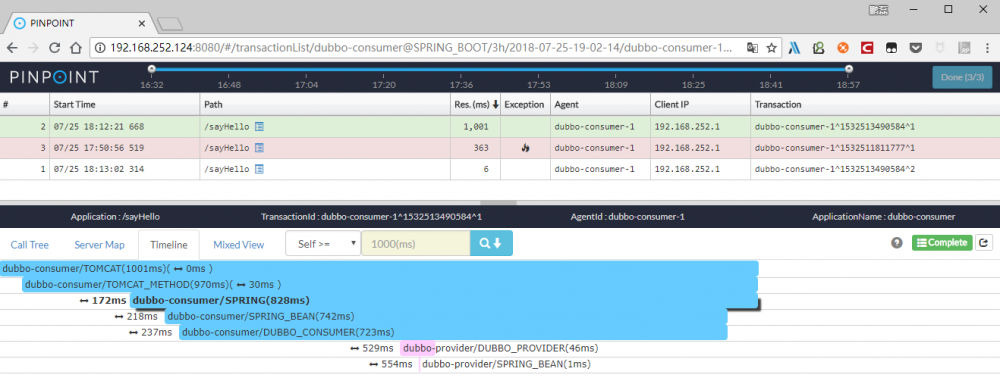Viewport: 1000px width, 381px height.
Task: Click the open-in-new-window icon beside Complete
Action: point(984,243)
